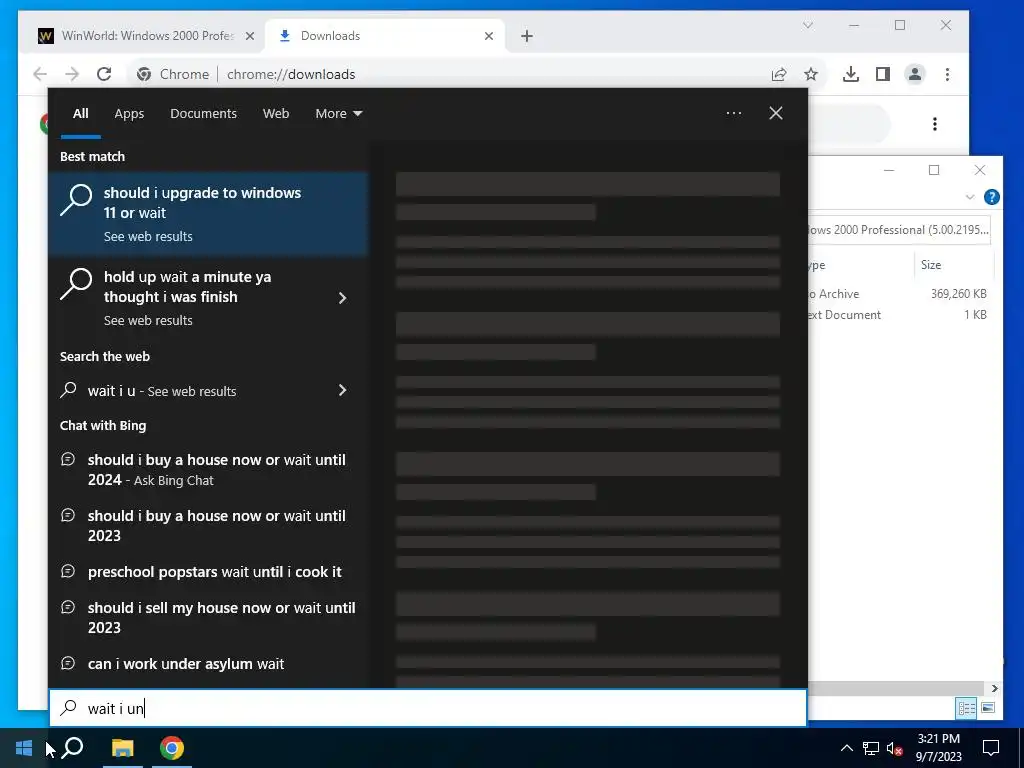This screenshot has height=768, width=1024.
Task: Click the share page icon in Chrome
Action: (x=778, y=74)
